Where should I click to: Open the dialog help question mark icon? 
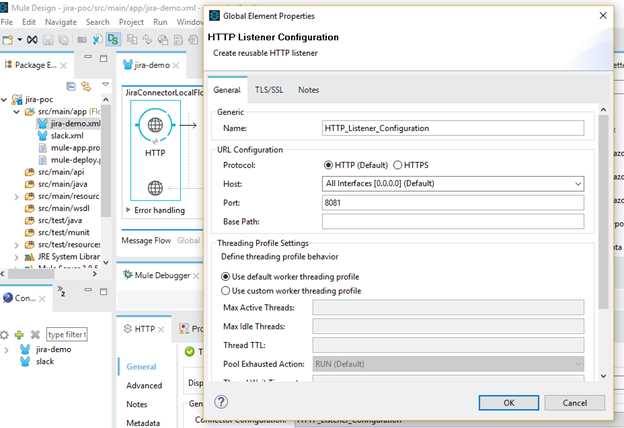click(x=221, y=402)
